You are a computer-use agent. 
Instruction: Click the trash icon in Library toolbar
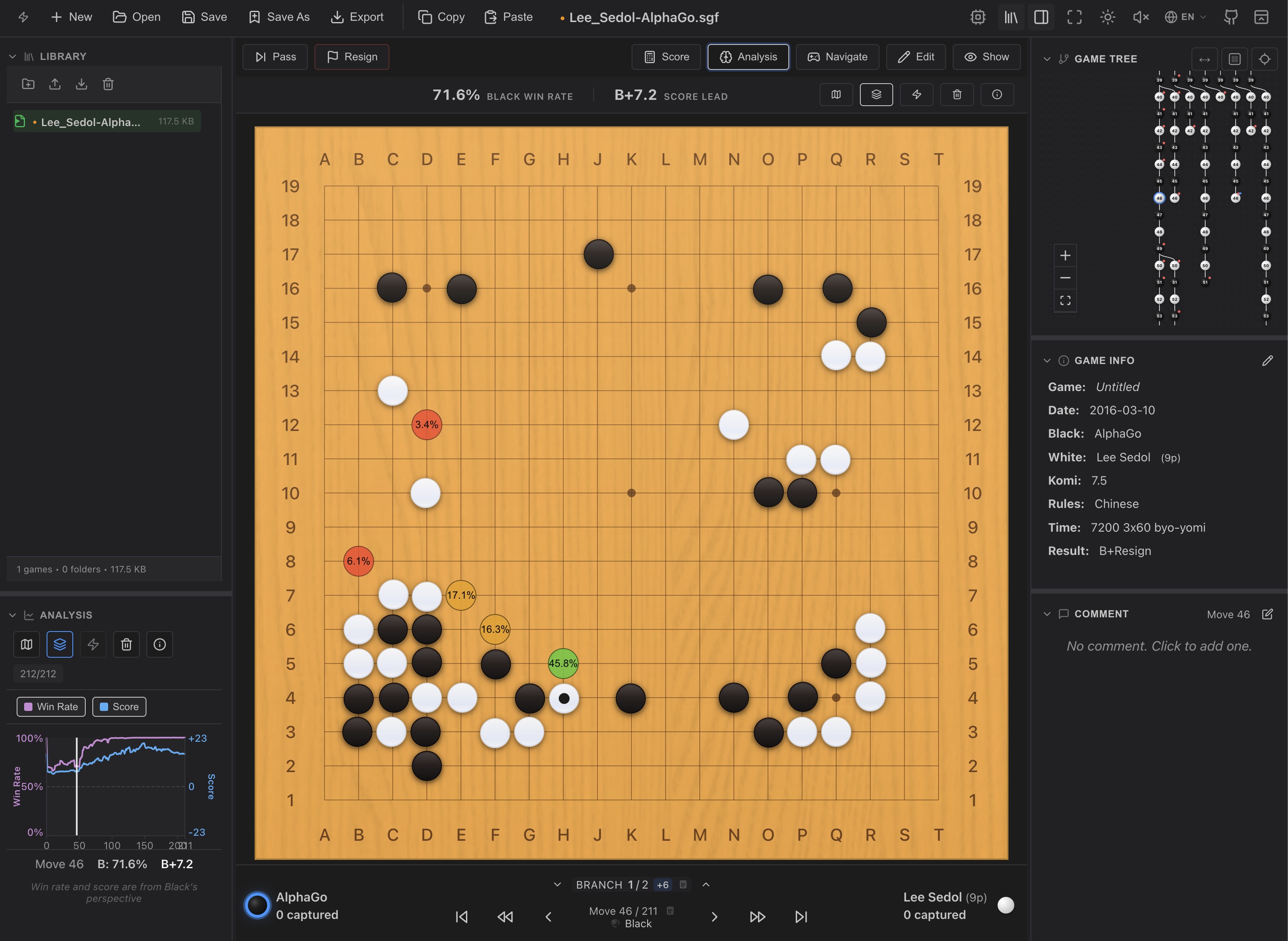108,84
